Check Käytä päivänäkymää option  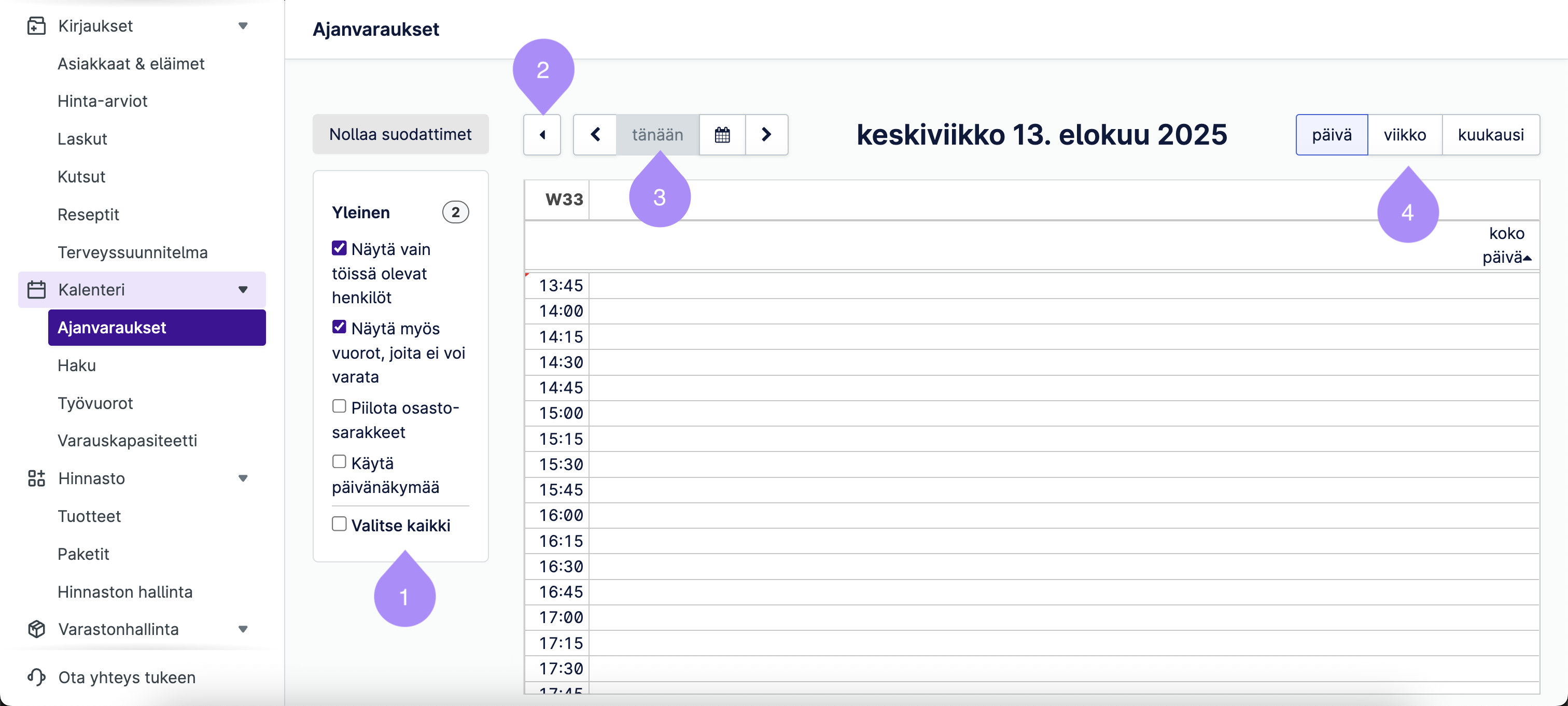pos(339,462)
